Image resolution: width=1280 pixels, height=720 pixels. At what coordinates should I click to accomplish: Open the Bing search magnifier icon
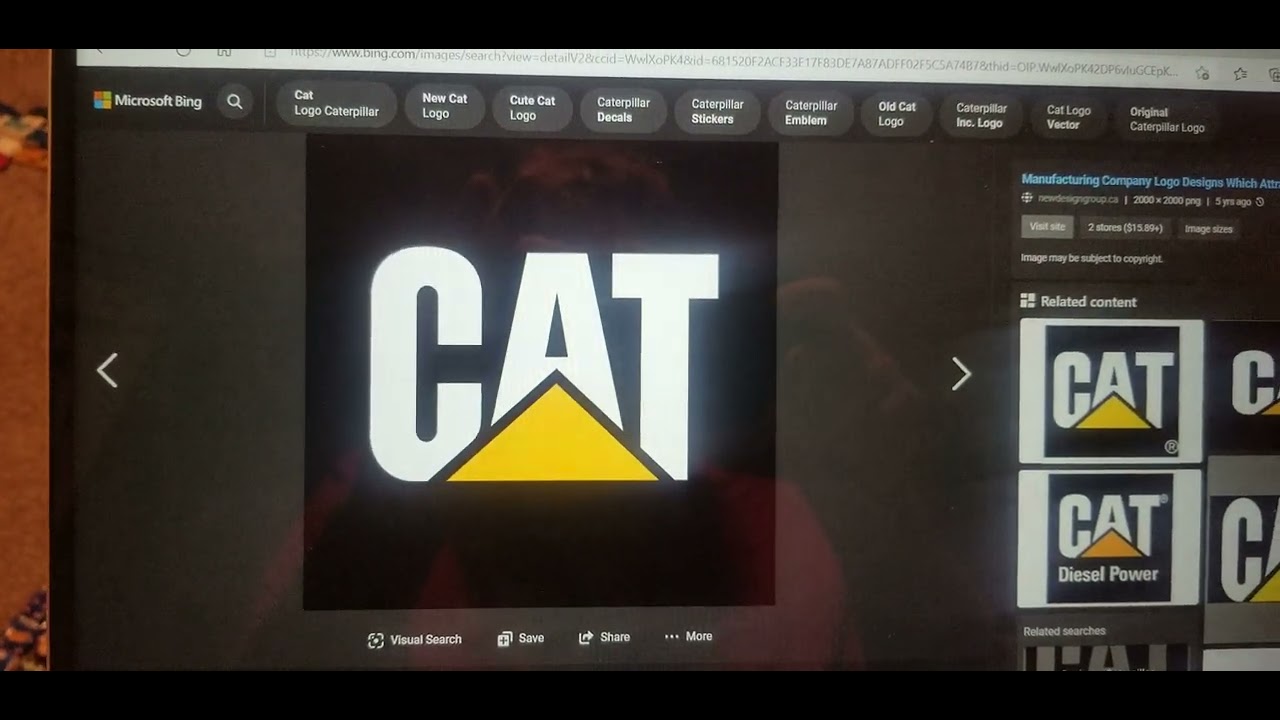click(234, 101)
